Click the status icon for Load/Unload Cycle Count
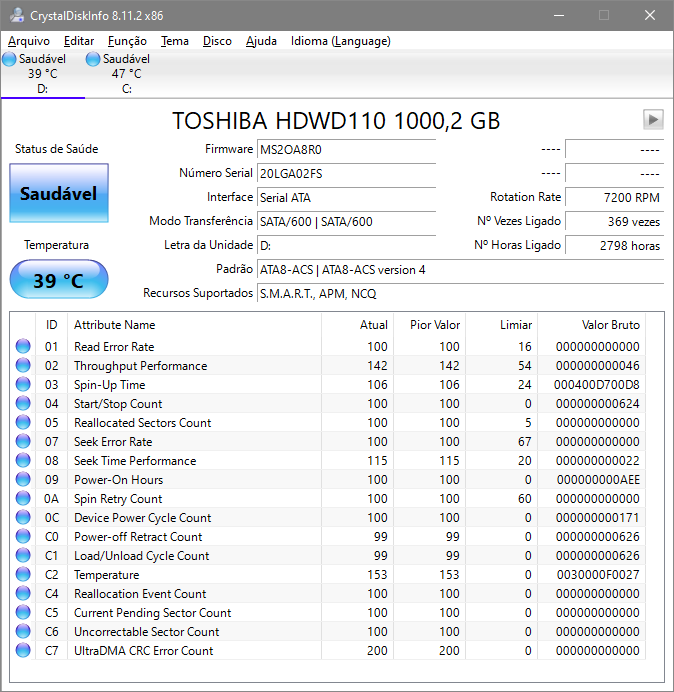 click(23, 555)
